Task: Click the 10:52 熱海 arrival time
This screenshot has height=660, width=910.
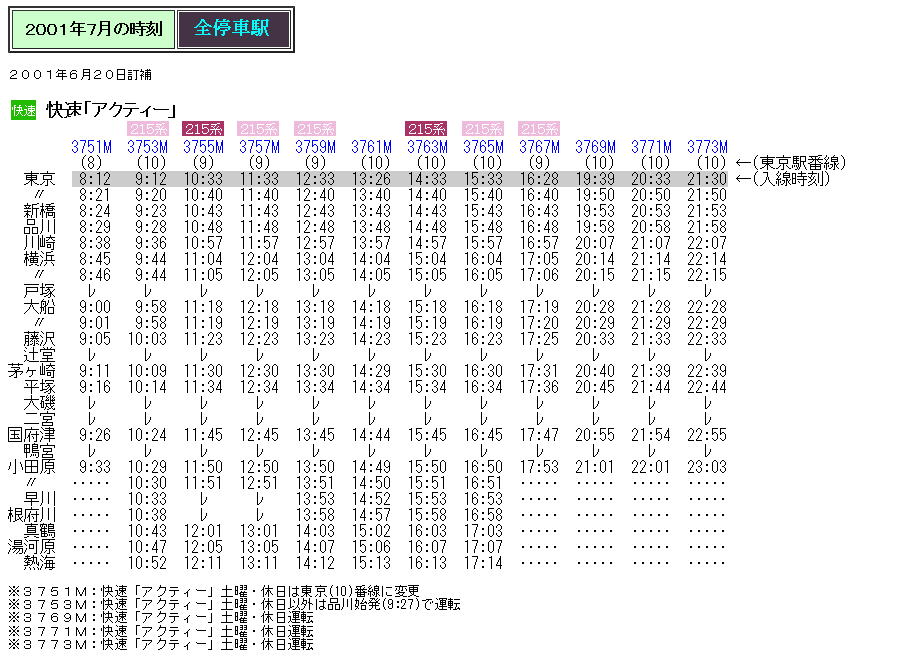Action: pyautogui.click(x=148, y=562)
